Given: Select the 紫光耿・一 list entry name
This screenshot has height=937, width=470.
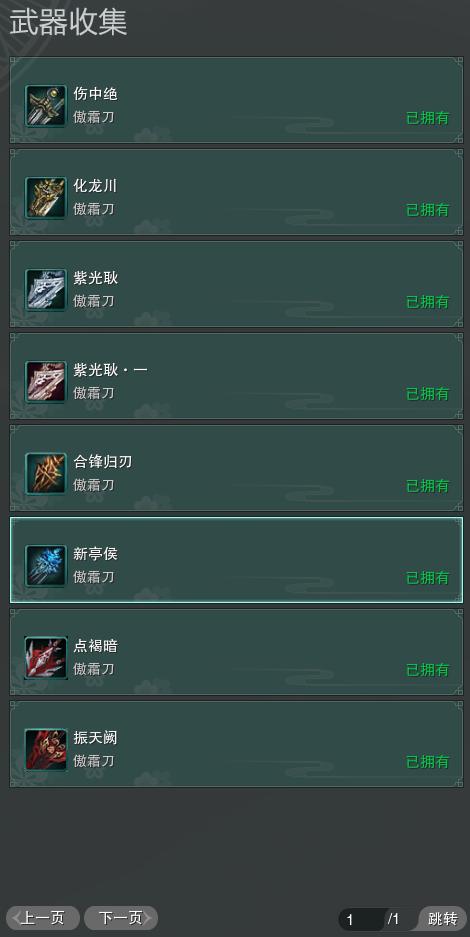Looking at the screenshot, I should [110, 370].
